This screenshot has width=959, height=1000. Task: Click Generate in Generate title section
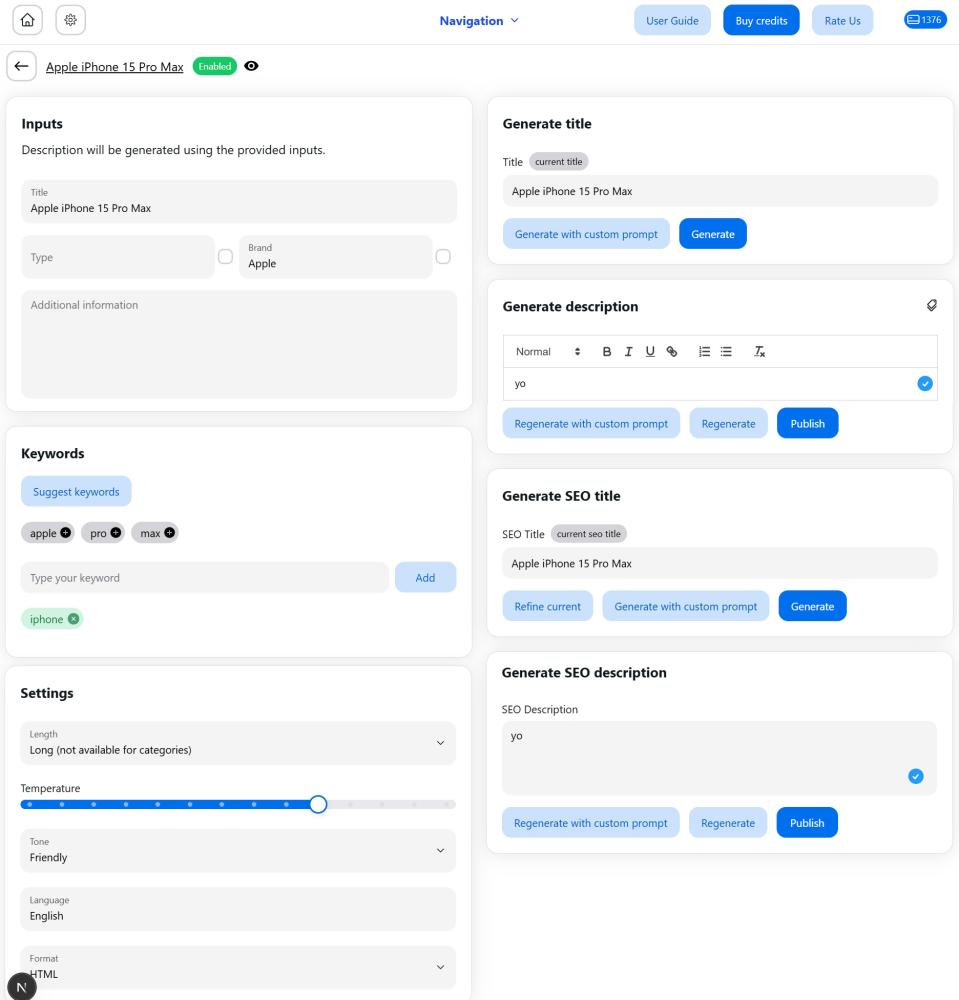pyautogui.click(x=713, y=233)
